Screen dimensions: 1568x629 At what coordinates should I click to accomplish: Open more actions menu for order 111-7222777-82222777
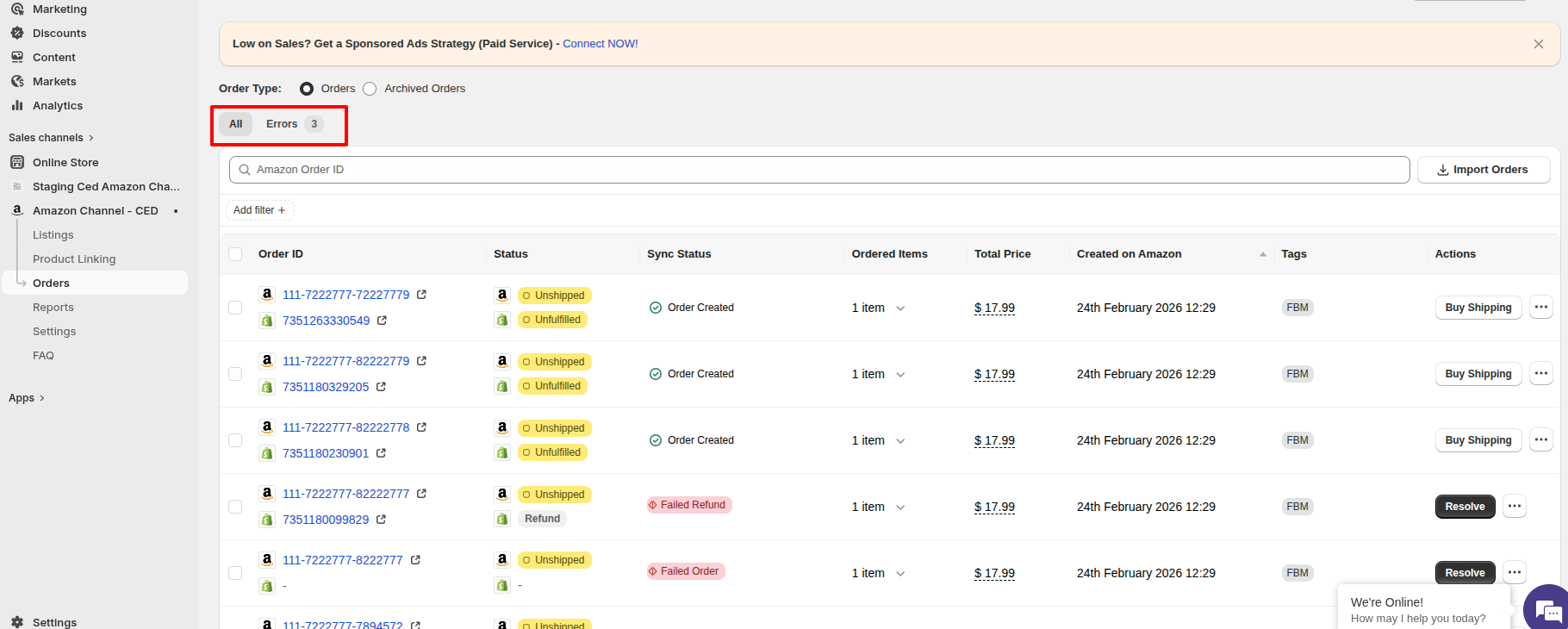coord(1515,506)
